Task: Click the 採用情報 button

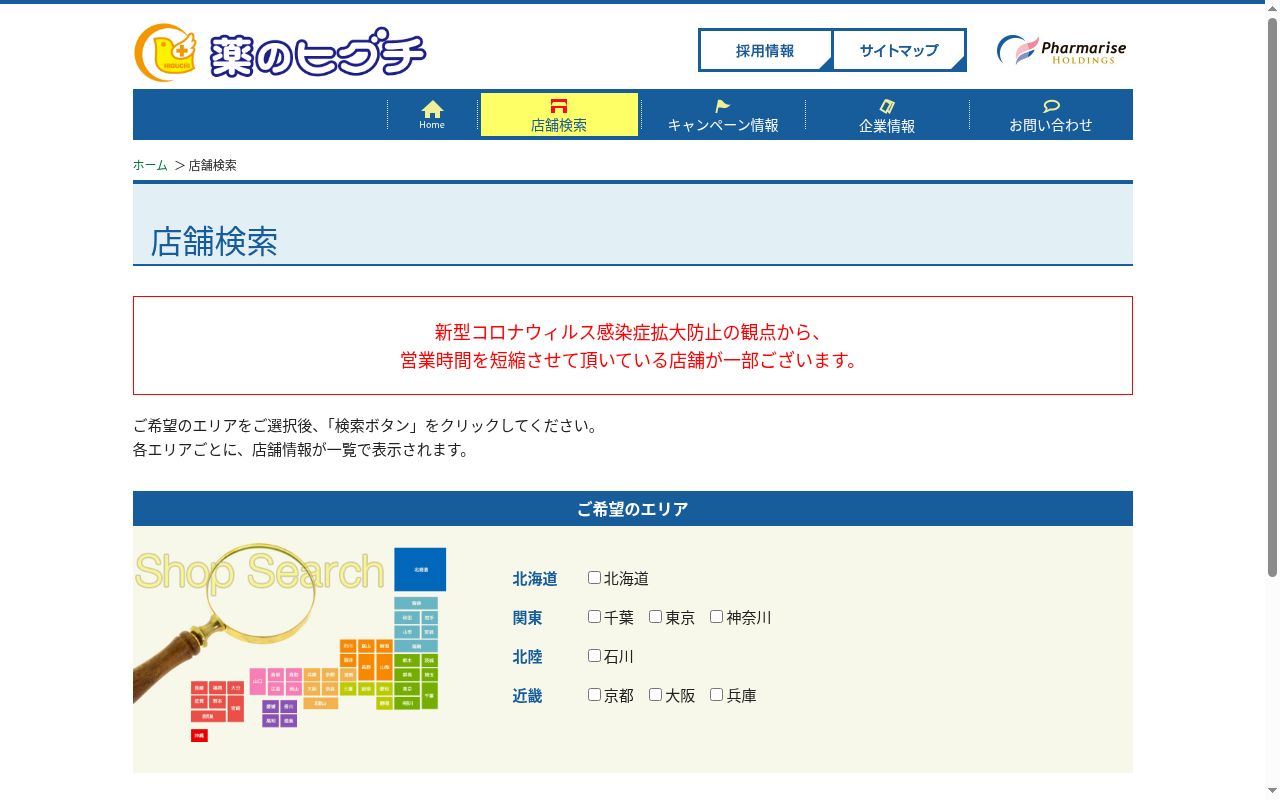Action: tap(765, 50)
